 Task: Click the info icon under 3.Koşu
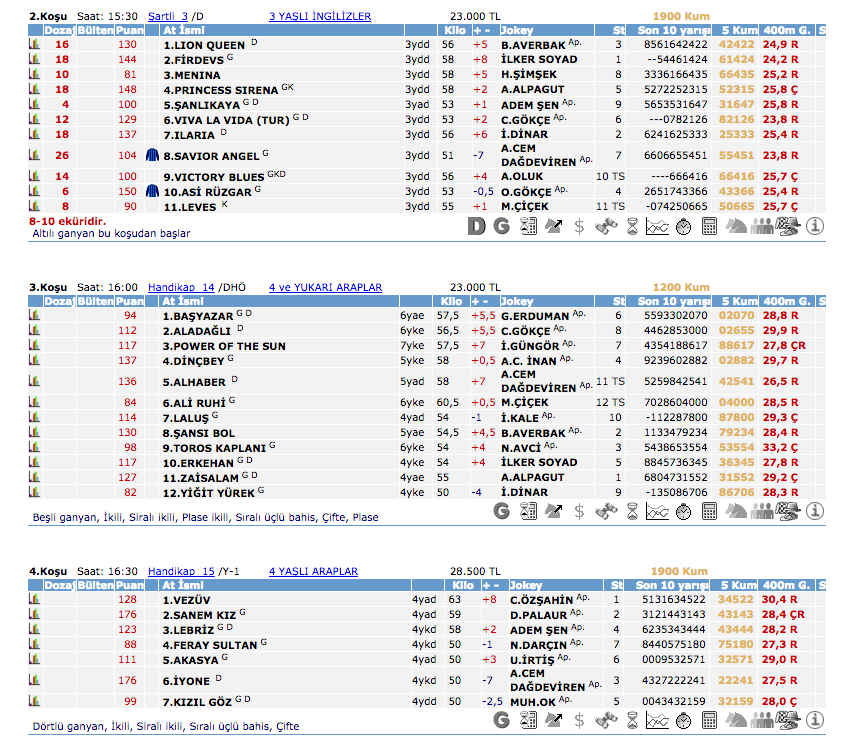pyautogui.click(x=815, y=511)
